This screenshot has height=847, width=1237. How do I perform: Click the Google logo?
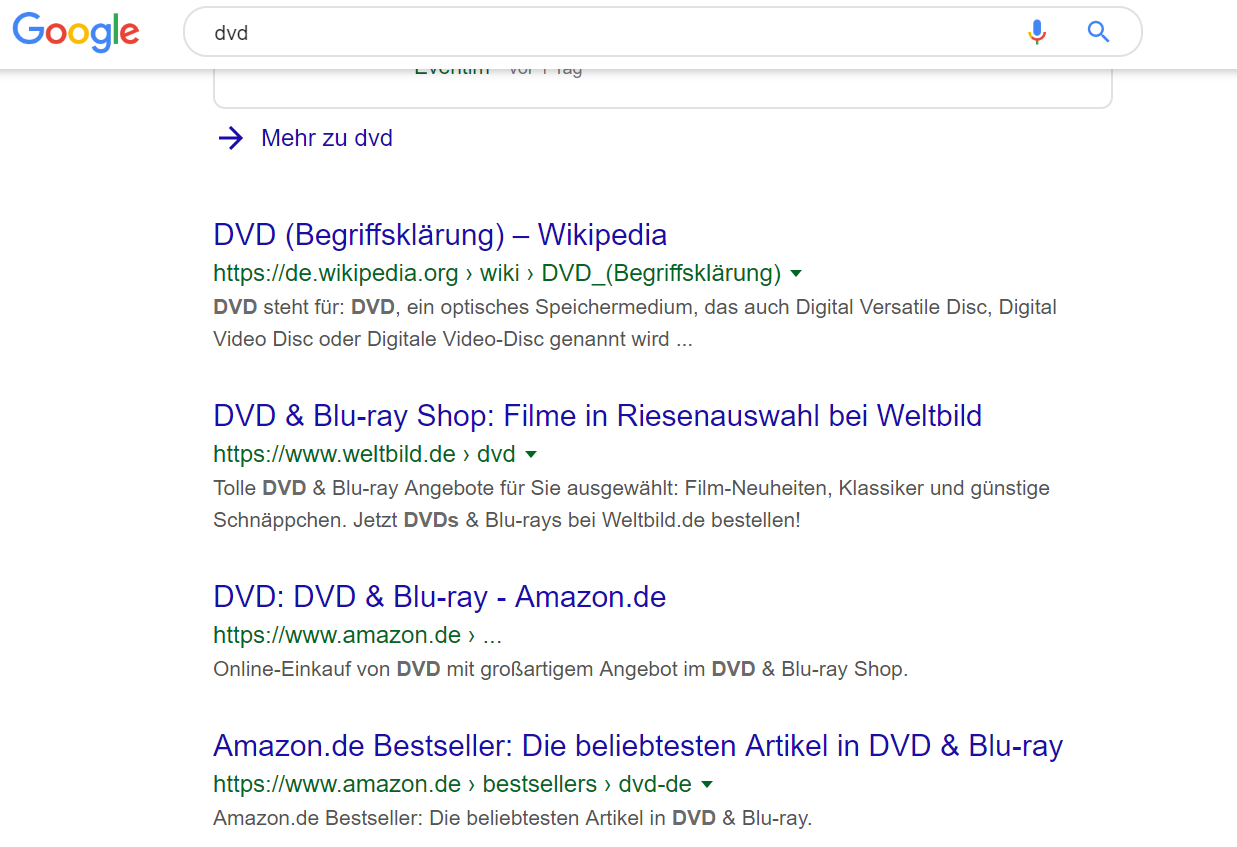point(75,31)
